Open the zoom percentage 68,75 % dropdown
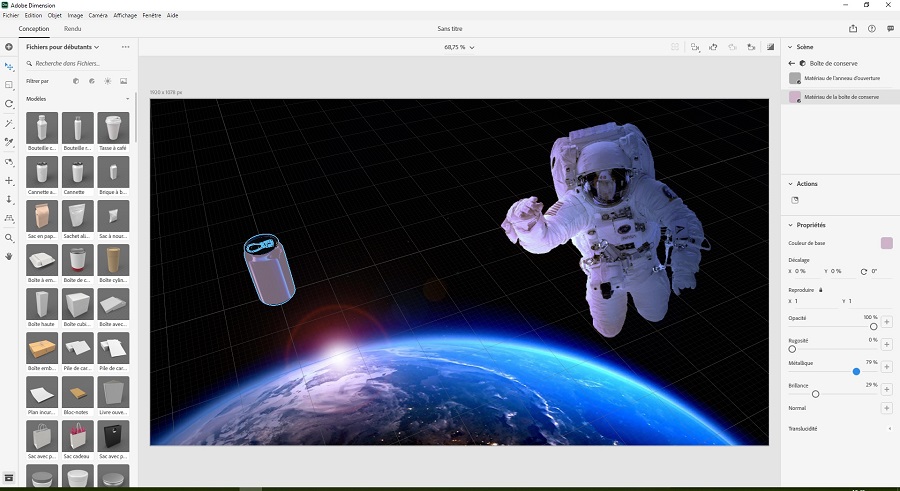The image size is (900, 491). click(x=459, y=48)
